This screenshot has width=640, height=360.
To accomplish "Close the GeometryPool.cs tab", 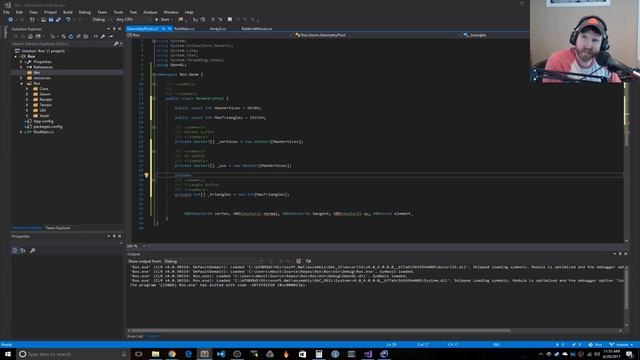I will click(x=170, y=29).
